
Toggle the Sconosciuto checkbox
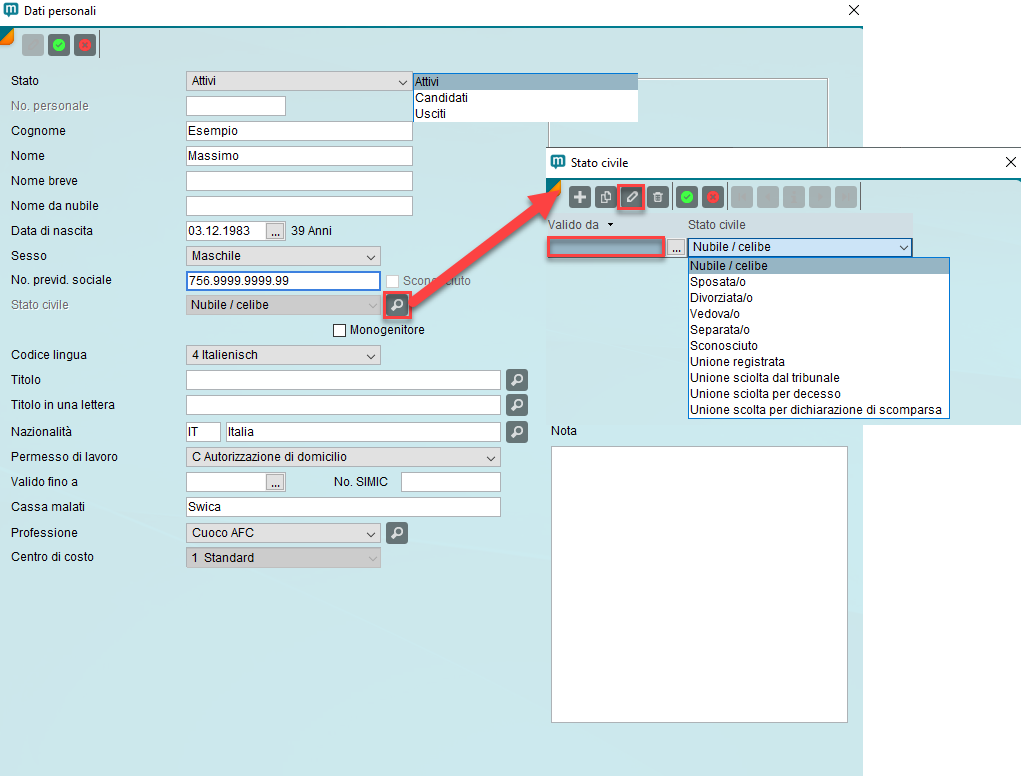[393, 281]
